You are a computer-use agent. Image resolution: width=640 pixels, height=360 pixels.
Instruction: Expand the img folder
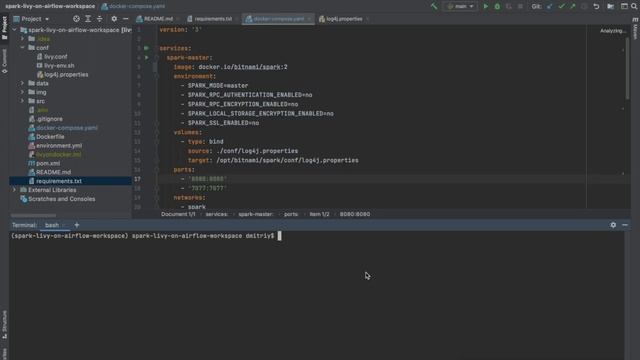coord(22,92)
